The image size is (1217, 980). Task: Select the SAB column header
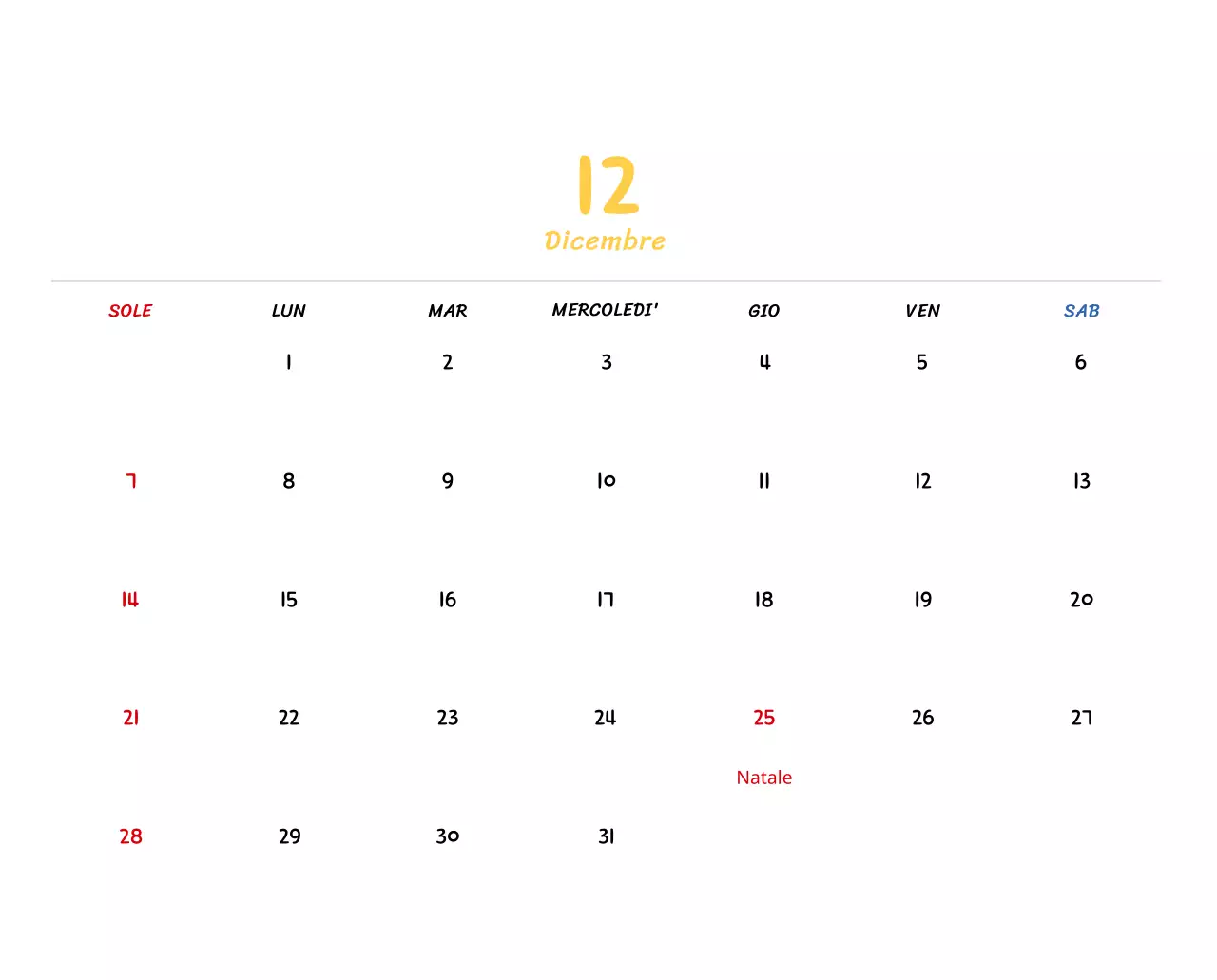(1081, 310)
